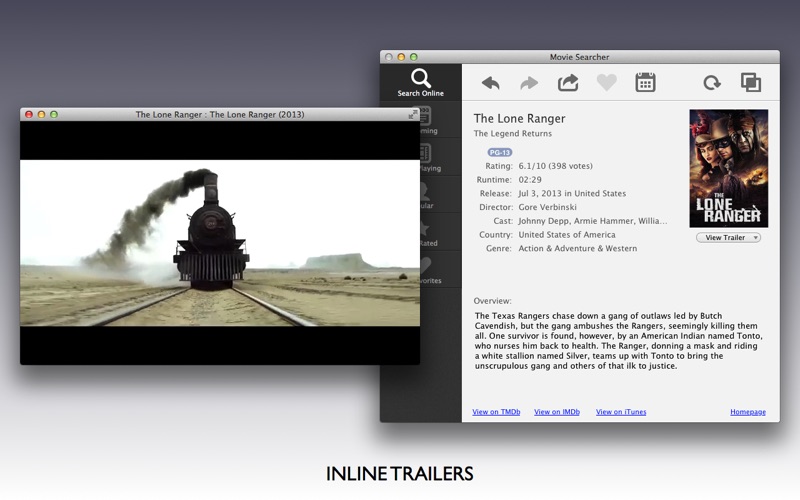Open the Top Rated star sidebar item
Viewport: 800px width, 500px height.
click(x=427, y=233)
